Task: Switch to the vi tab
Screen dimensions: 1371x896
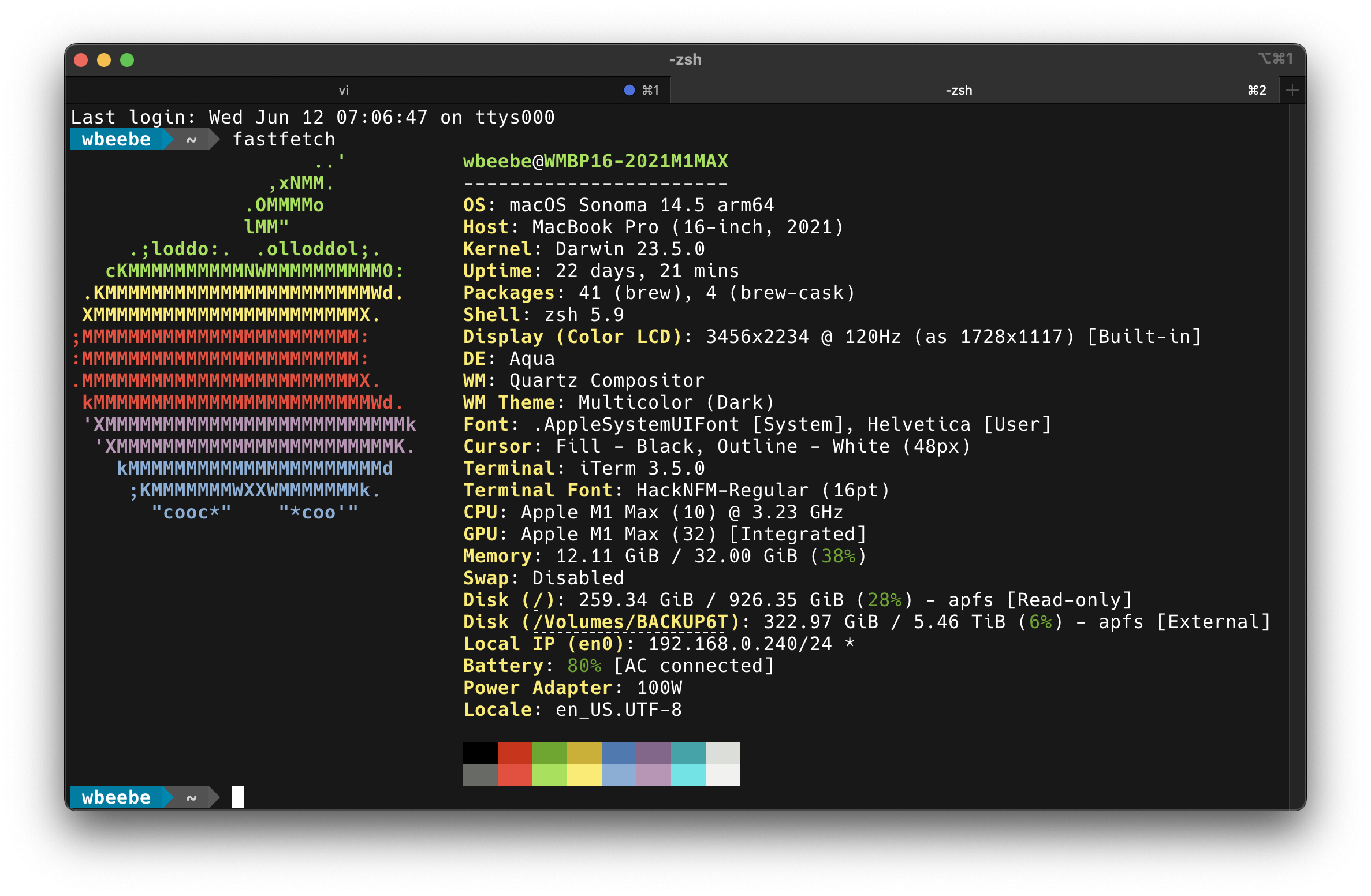Action: [367, 90]
